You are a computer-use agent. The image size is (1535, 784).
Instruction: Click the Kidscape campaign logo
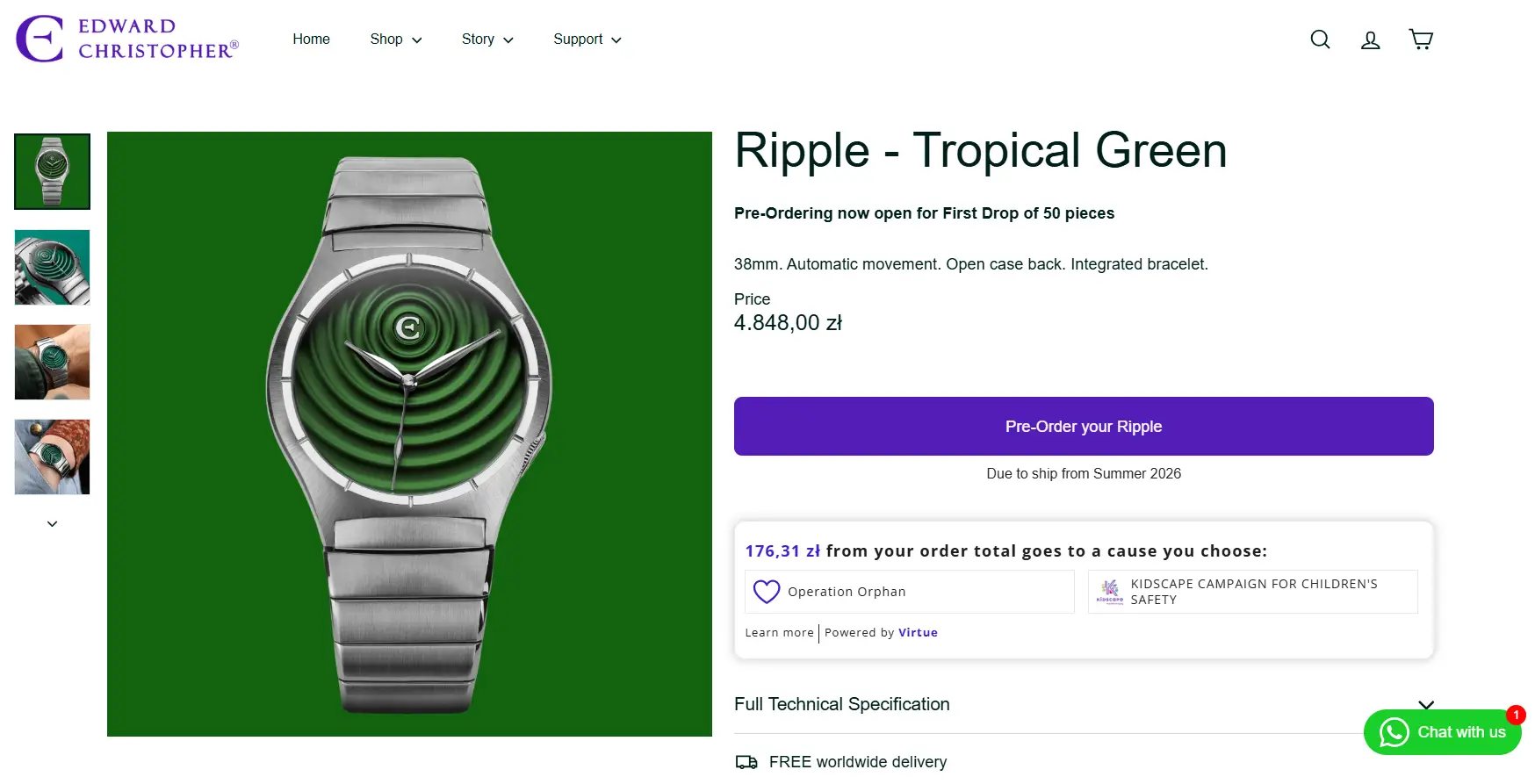pos(1110,592)
